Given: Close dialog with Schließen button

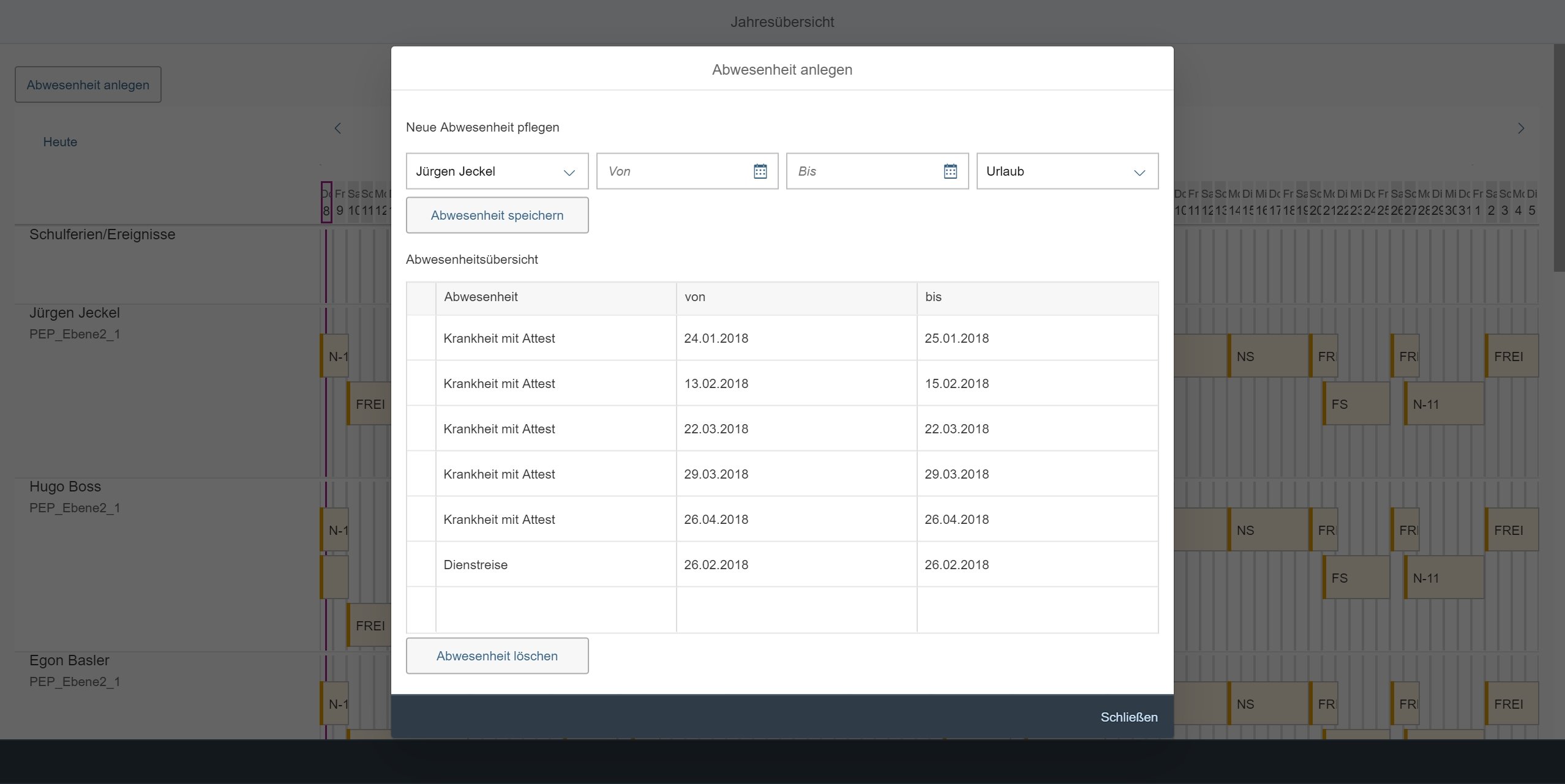Looking at the screenshot, I should (1128, 717).
